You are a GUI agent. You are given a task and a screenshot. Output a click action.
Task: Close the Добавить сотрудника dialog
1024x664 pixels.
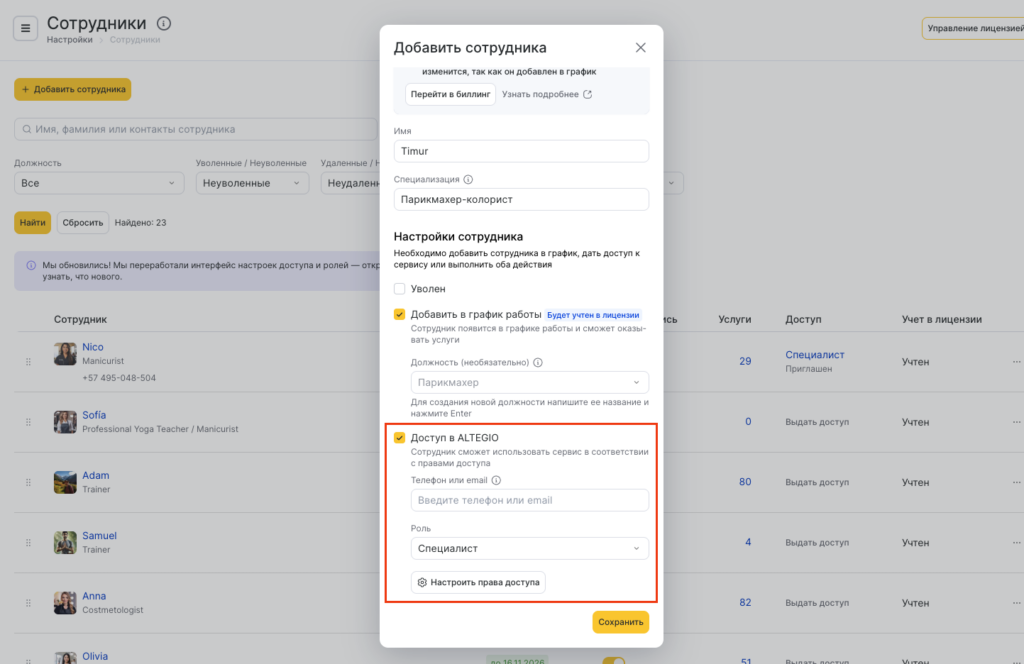(x=640, y=48)
